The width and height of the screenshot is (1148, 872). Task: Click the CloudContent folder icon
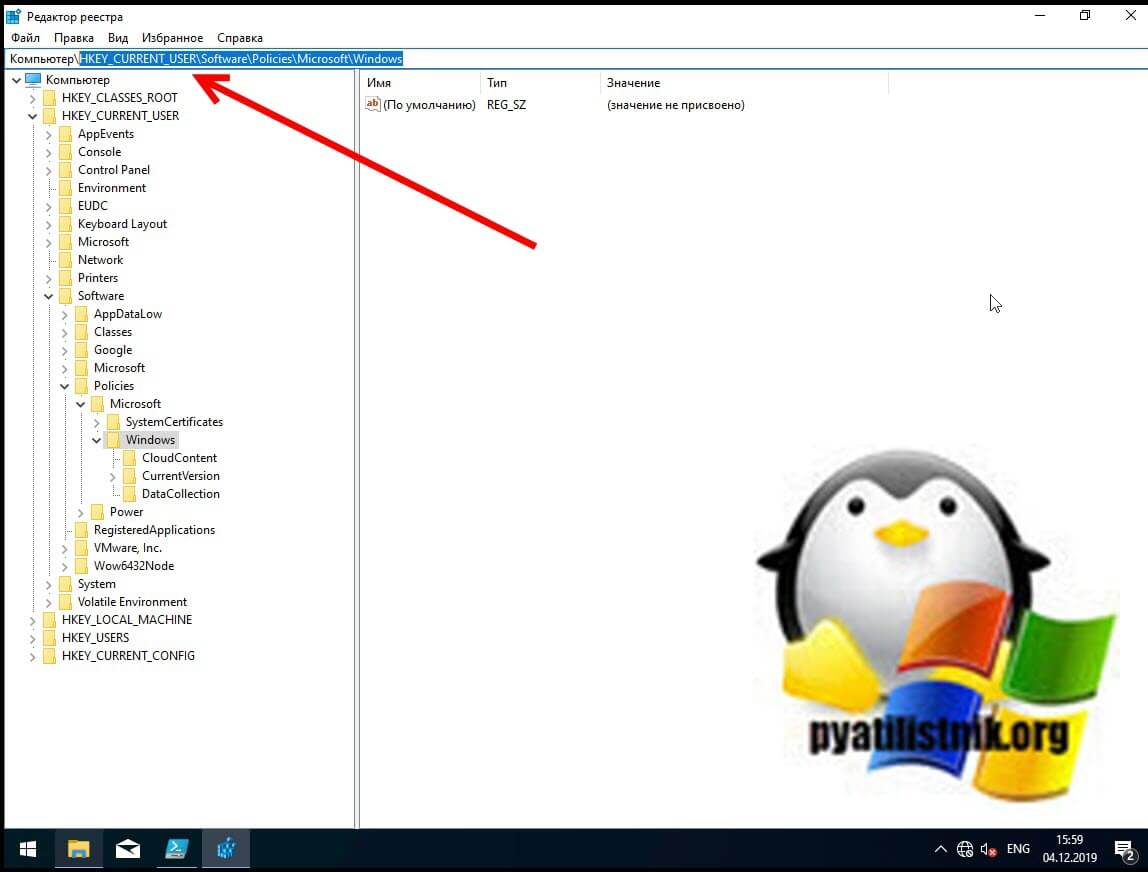(x=130, y=458)
